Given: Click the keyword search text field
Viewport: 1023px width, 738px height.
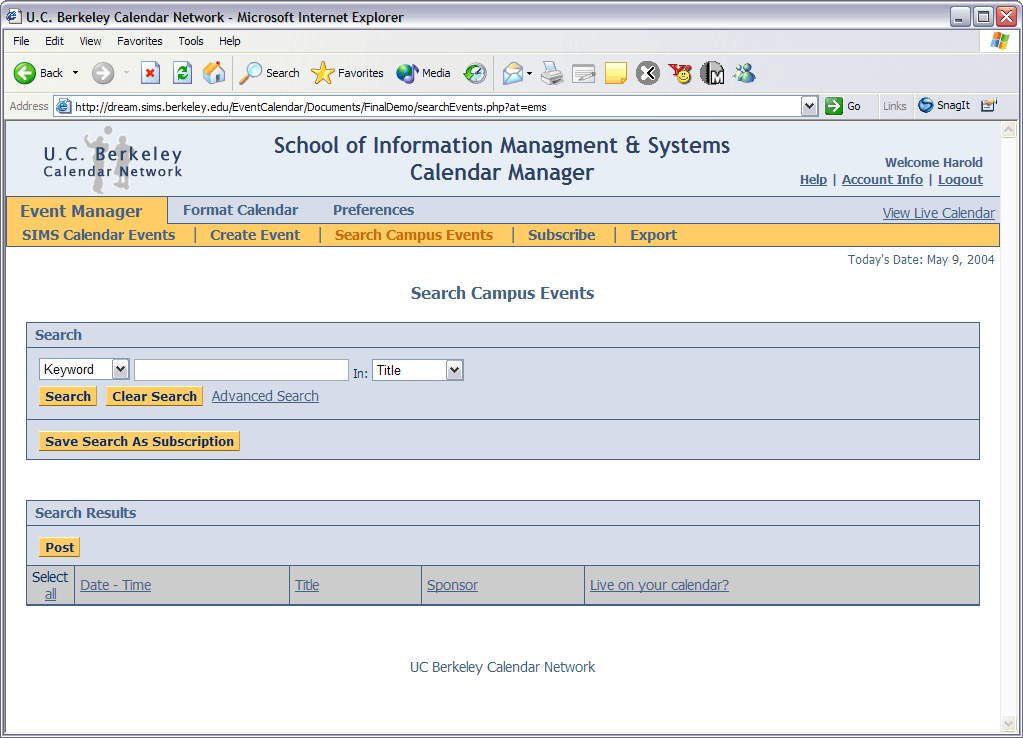Looking at the screenshot, I should tap(241, 369).
